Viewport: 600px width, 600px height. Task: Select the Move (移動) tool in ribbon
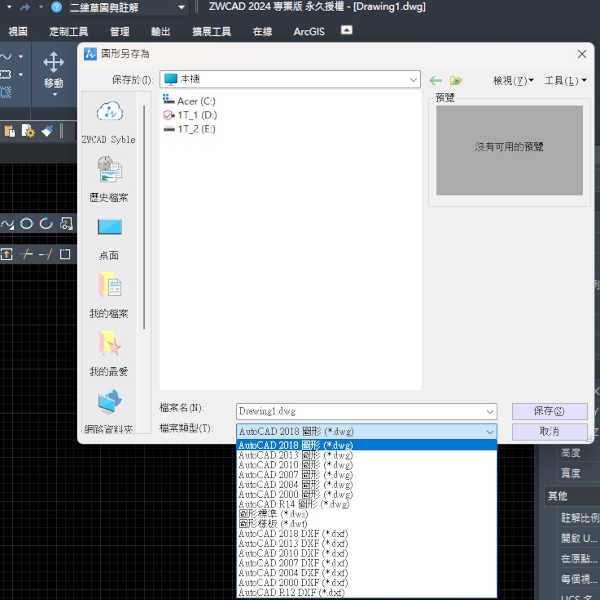coord(54,69)
